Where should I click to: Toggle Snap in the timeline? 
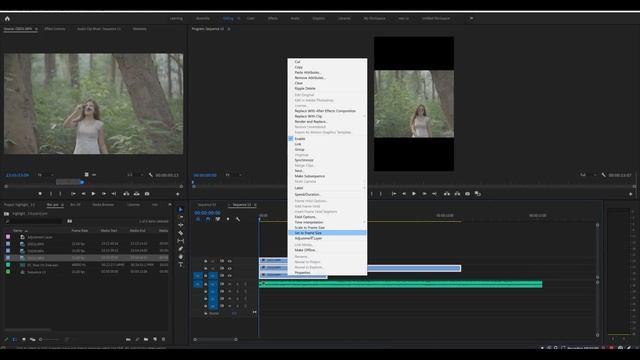208,219
